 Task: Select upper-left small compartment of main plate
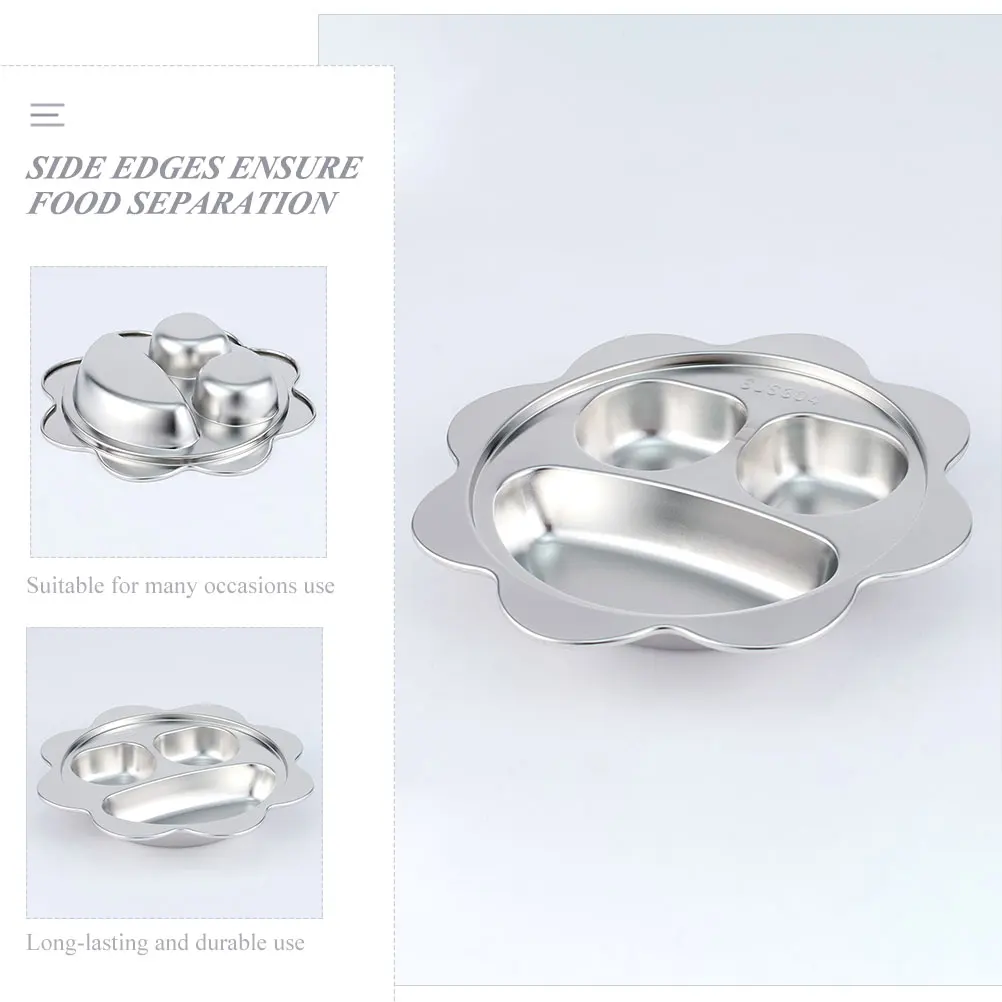tap(660, 424)
